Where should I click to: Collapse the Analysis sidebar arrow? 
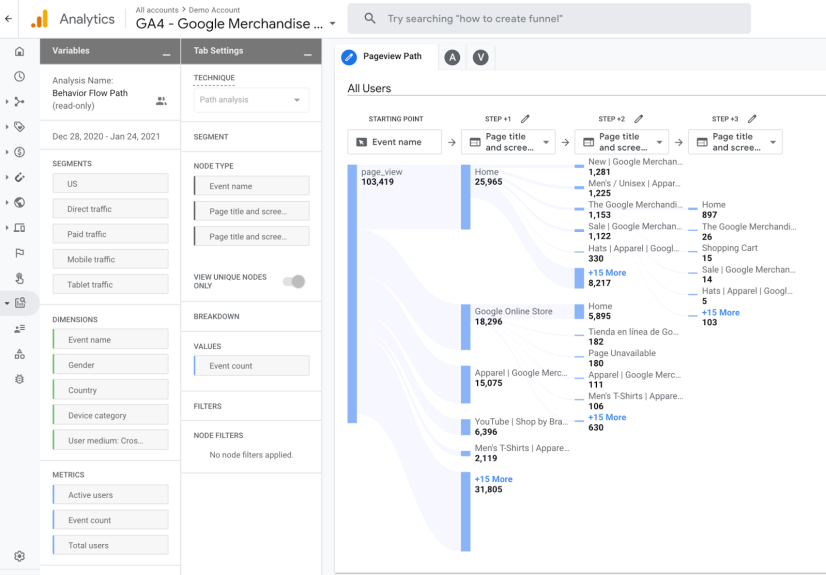click(x=6, y=303)
